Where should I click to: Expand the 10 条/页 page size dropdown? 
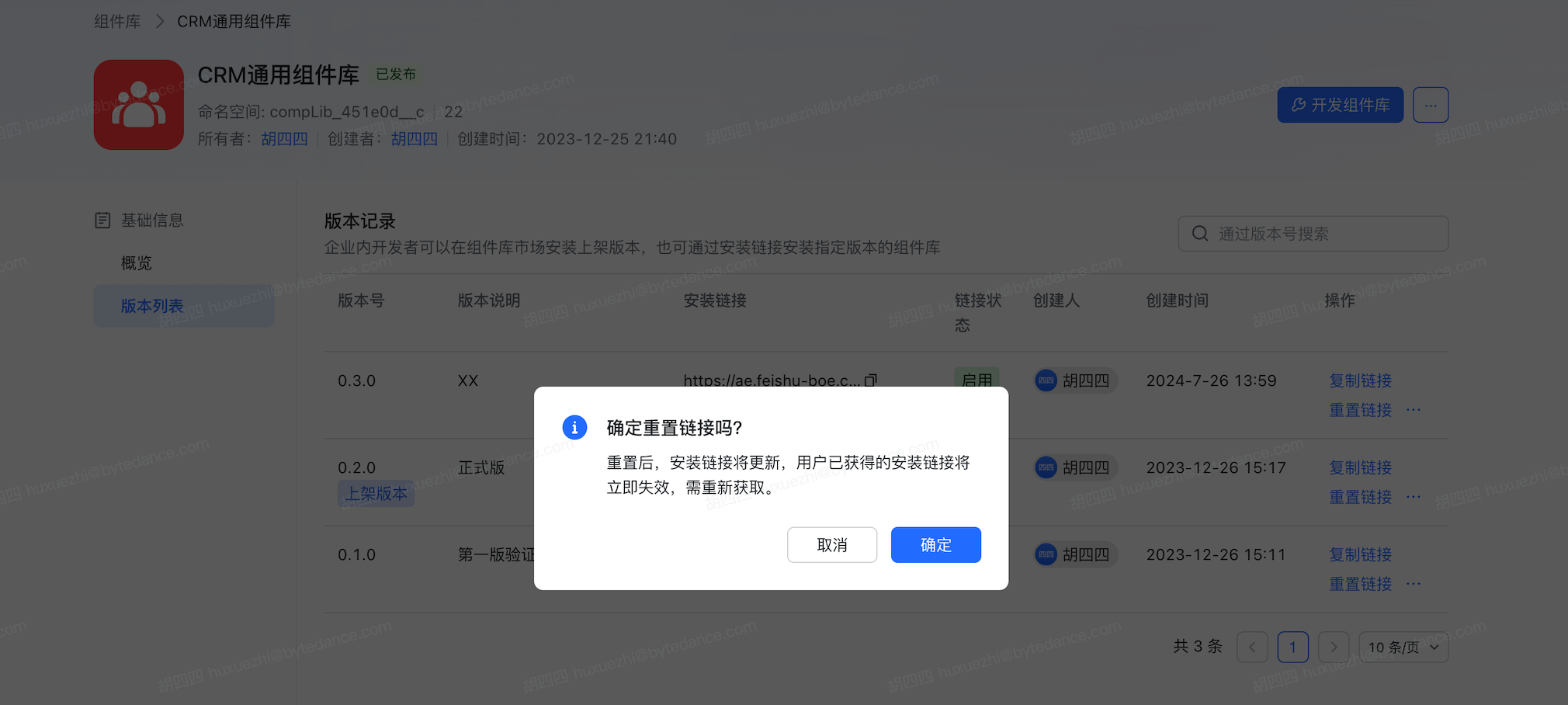pyautogui.click(x=1403, y=648)
